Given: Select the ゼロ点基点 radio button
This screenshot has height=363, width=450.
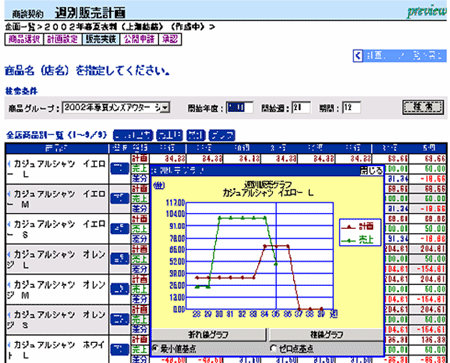Looking at the screenshot, I should click(273, 349).
